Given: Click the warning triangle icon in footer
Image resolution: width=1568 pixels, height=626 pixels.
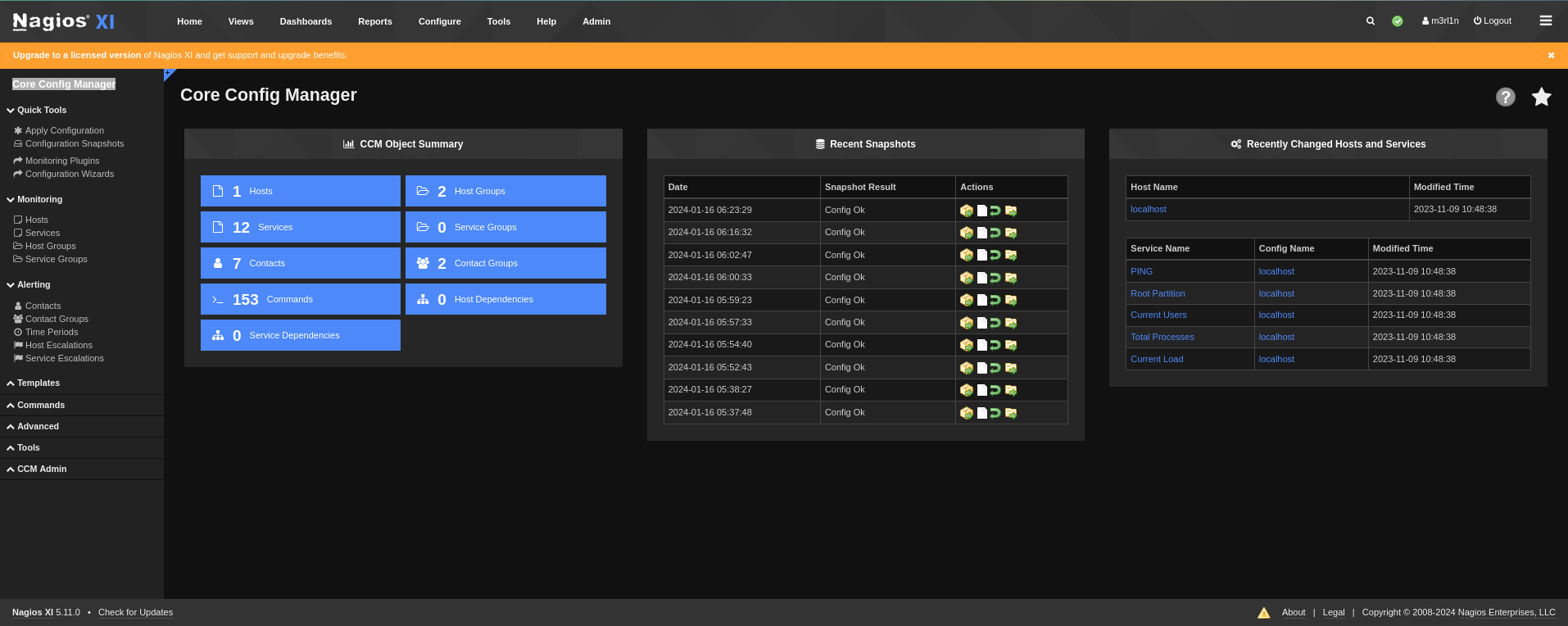Looking at the screenshot, I should click(x=1264, y=613).
